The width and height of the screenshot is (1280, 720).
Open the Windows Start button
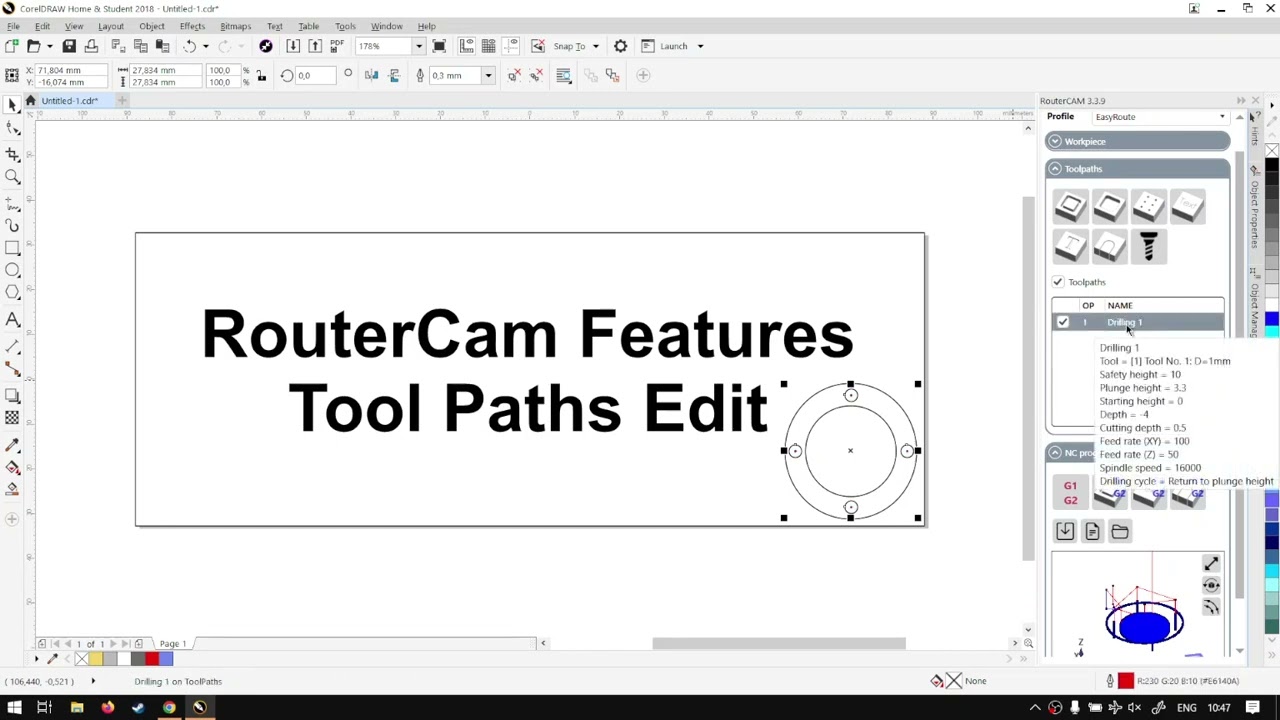coord(14,708)
